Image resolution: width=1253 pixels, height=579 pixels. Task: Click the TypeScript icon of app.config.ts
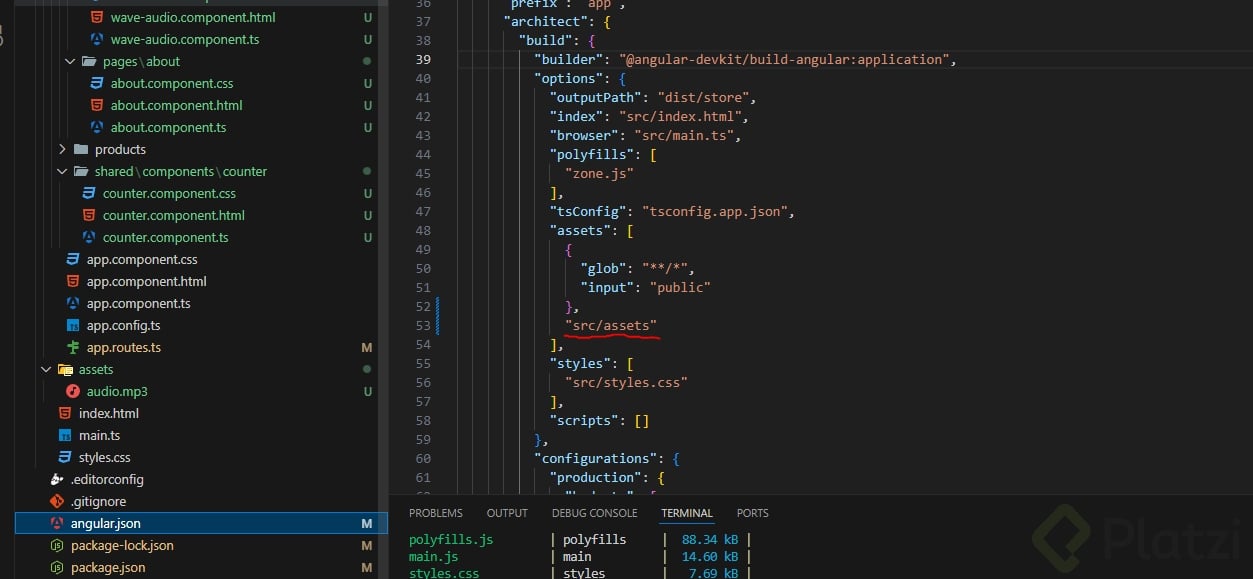72,325
